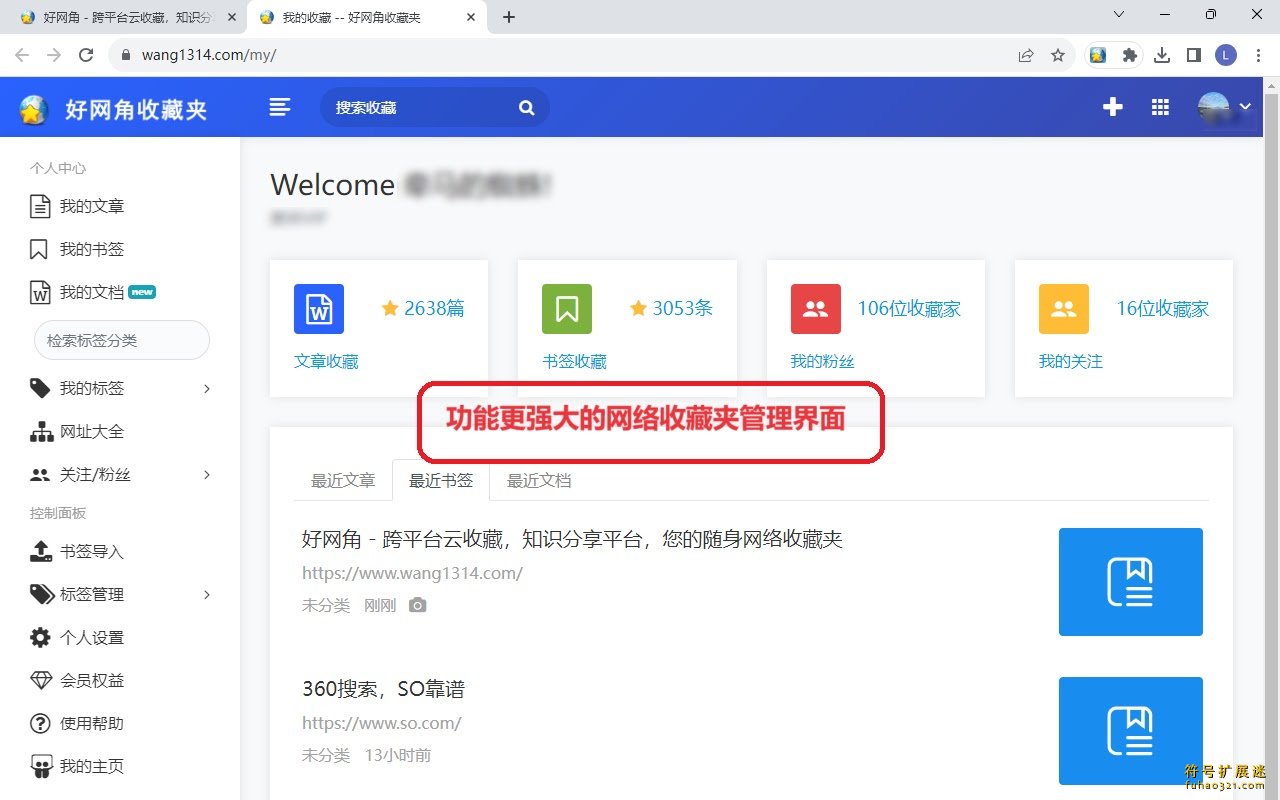1280x800 pixels.
Task: Open the browser extensions puzzle icon
Action: (1130, 55)
